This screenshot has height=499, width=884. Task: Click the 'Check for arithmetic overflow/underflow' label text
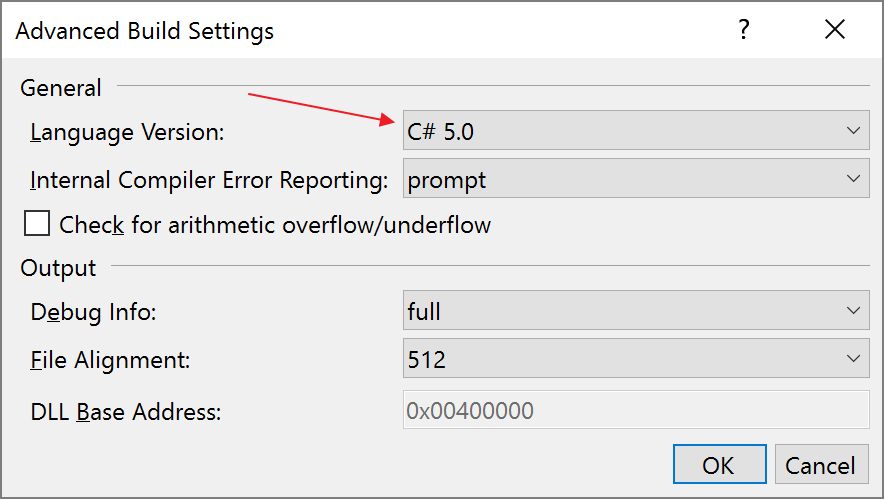click(275, 225)
